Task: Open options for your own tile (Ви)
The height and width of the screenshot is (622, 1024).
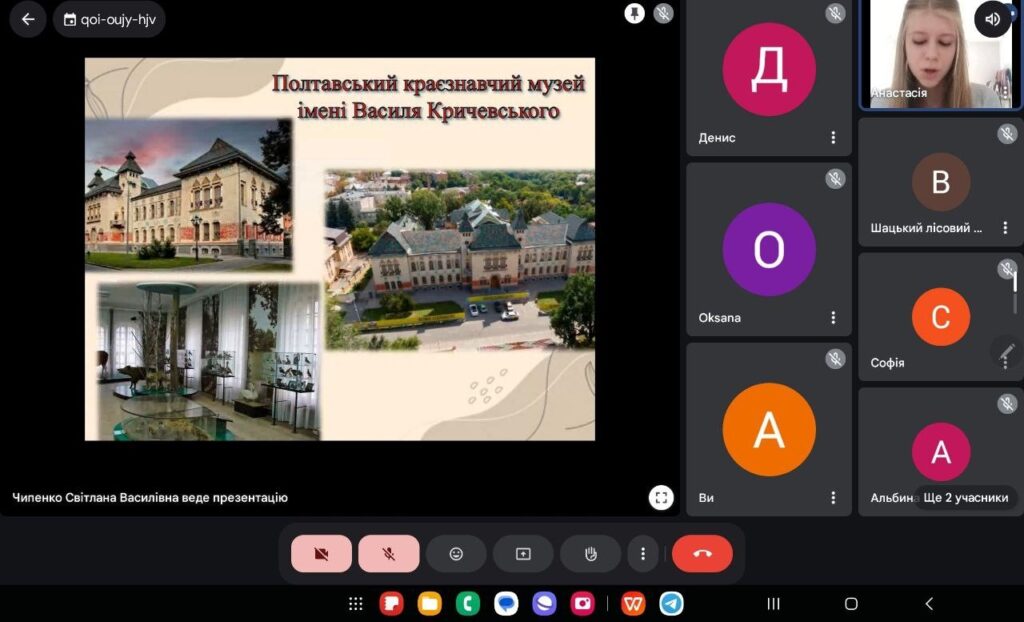Action: click(833, 498)
